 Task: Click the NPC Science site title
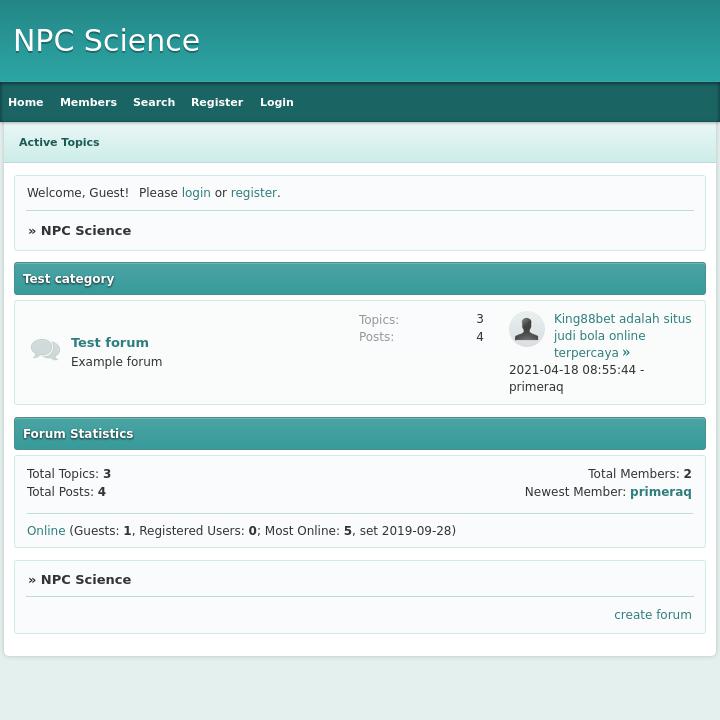click(x=107, y=41)
